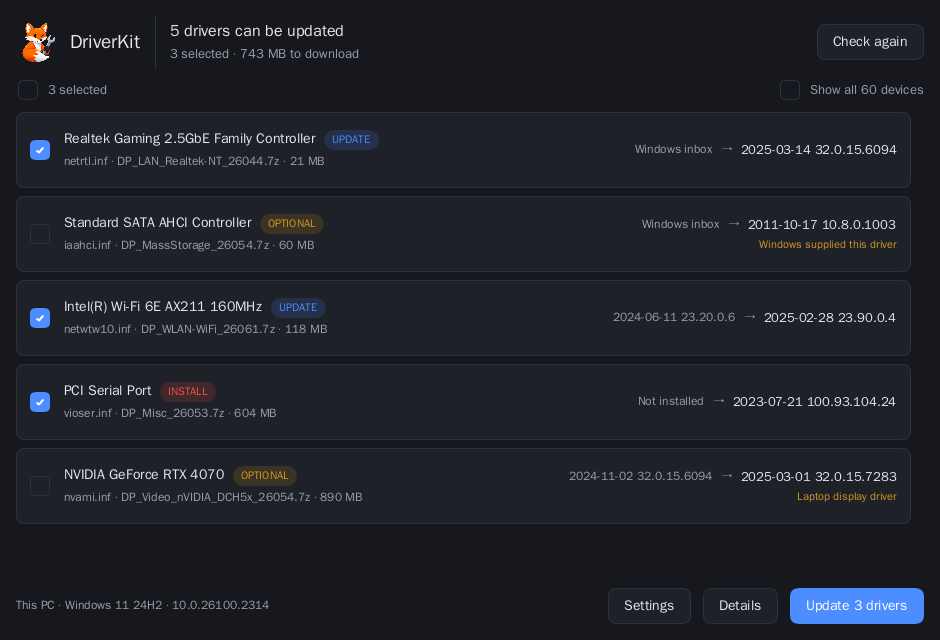Click the DriverKit title text
940x640 pixels.
(x=105, y=42)
